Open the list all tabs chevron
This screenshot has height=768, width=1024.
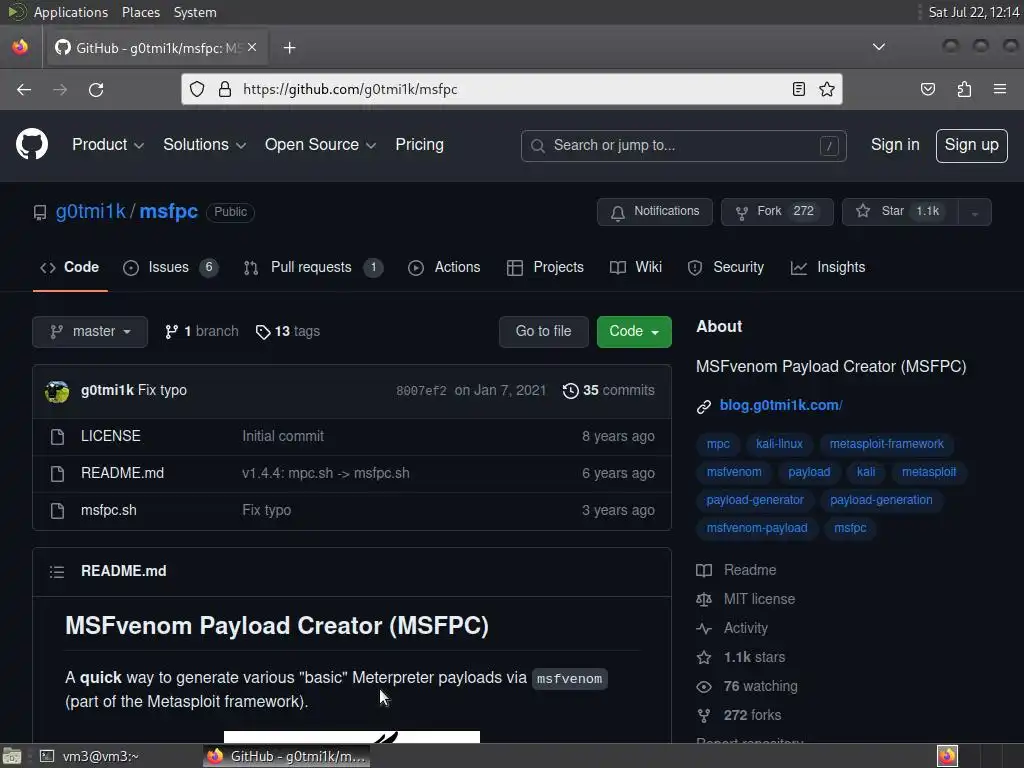click(x=879, y=47)
